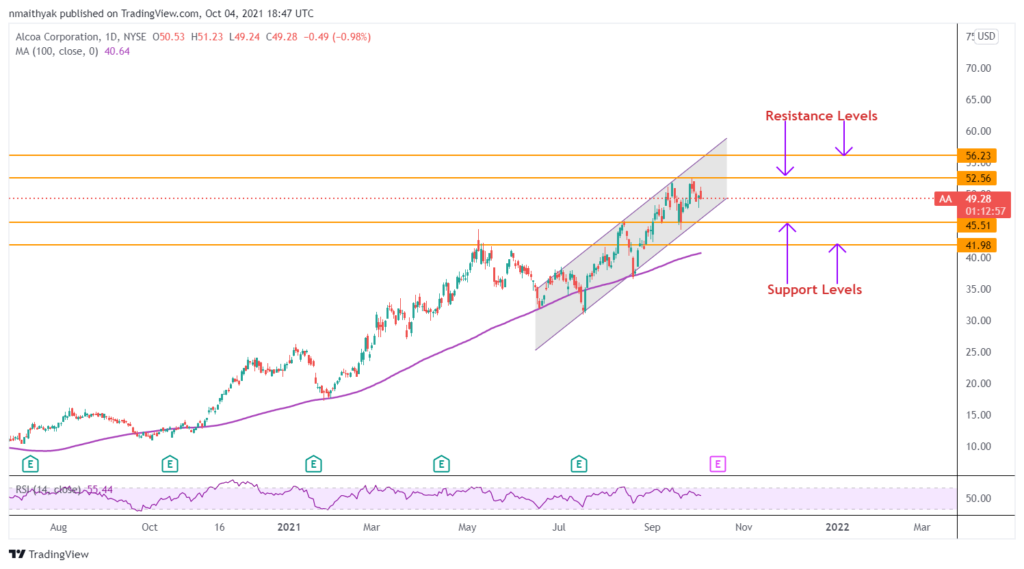Viewport: 1024px width, 569px height.
Task: Click the purple upcoming earnings E marker
Action: coord(718,463)
